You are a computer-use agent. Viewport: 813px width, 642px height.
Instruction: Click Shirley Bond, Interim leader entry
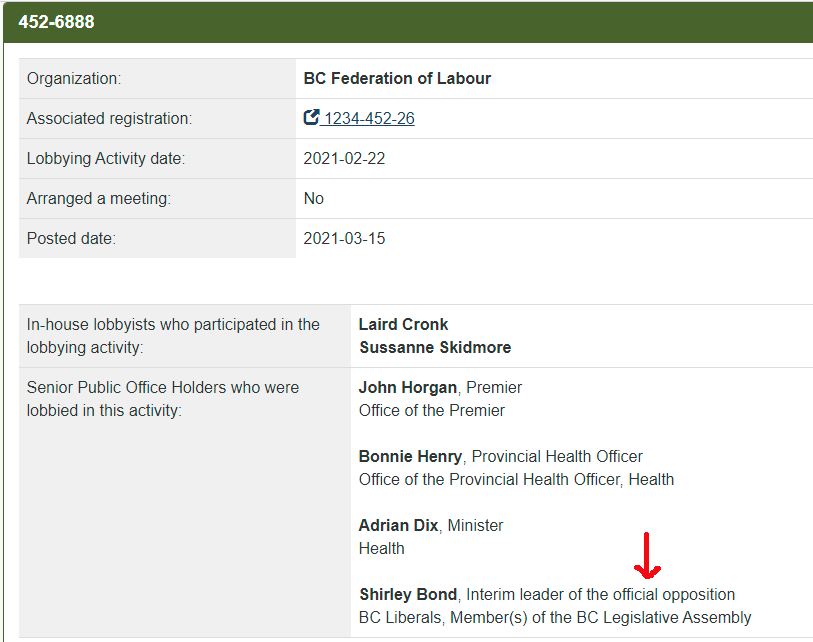[x=547, y=594]
